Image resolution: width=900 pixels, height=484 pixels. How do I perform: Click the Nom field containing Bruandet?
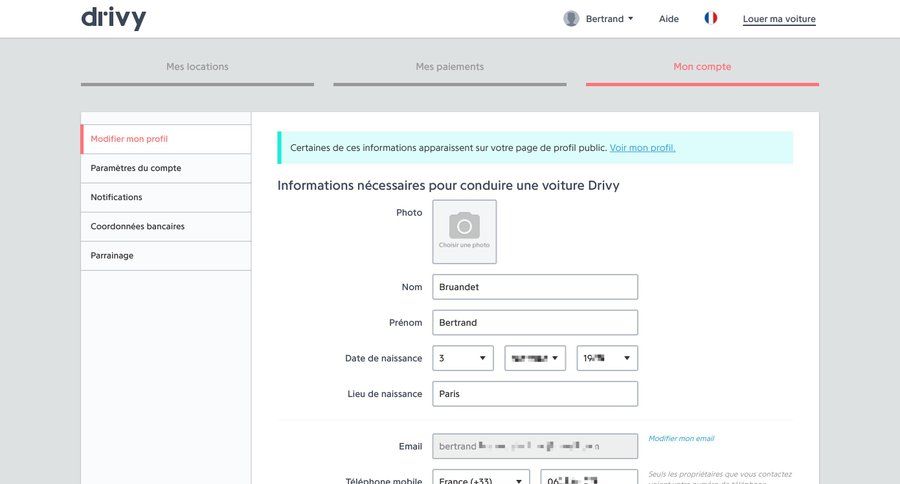535,287
